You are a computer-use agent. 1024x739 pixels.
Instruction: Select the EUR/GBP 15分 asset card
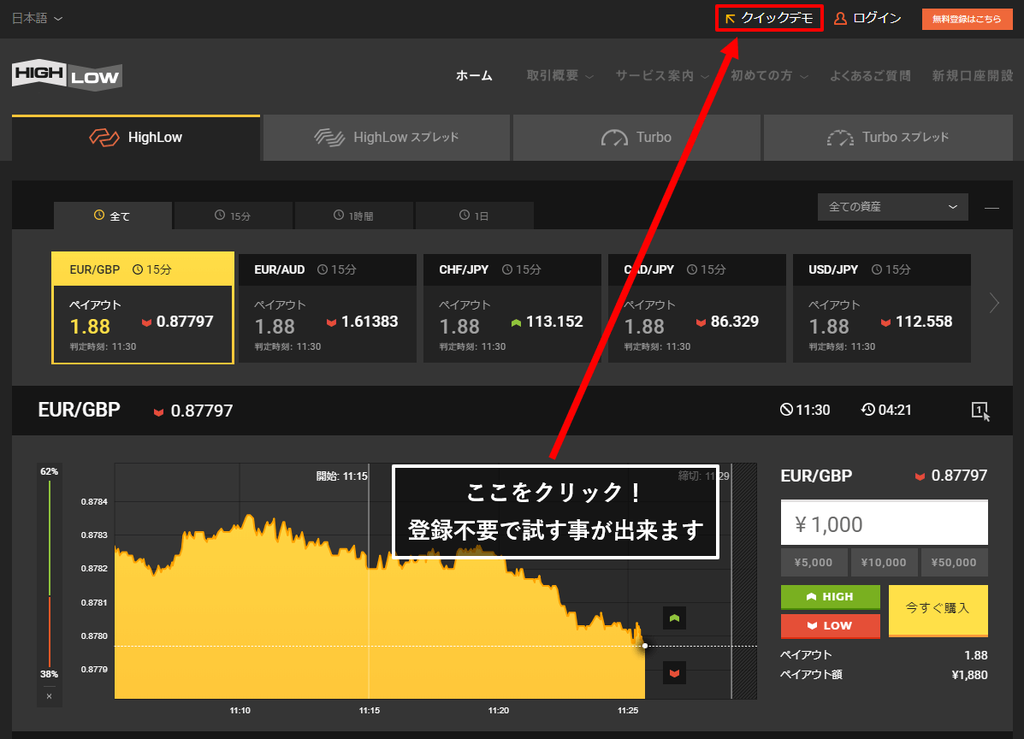(x=142, y=307)
